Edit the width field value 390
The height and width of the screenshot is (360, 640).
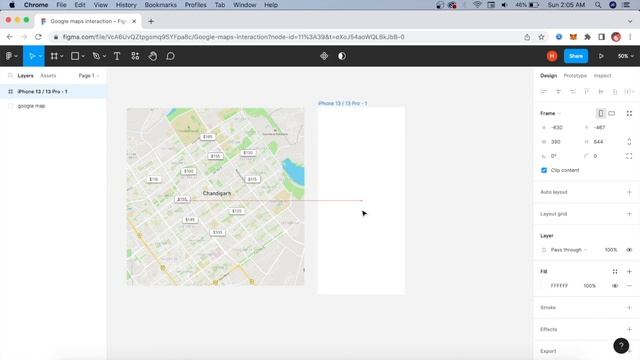click(x=559, y=142)
